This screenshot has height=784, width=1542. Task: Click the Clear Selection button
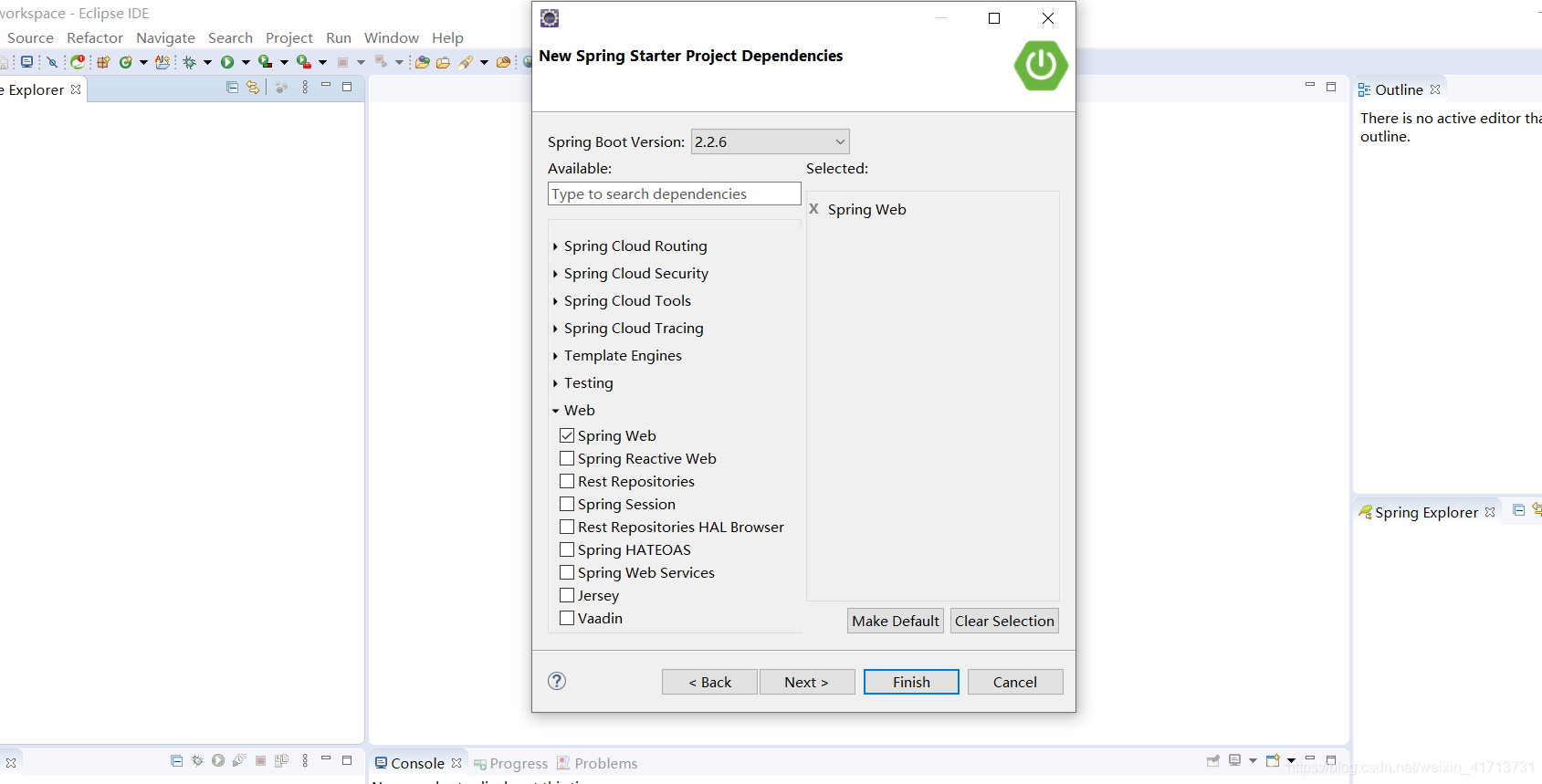[x=1004, y=621]
